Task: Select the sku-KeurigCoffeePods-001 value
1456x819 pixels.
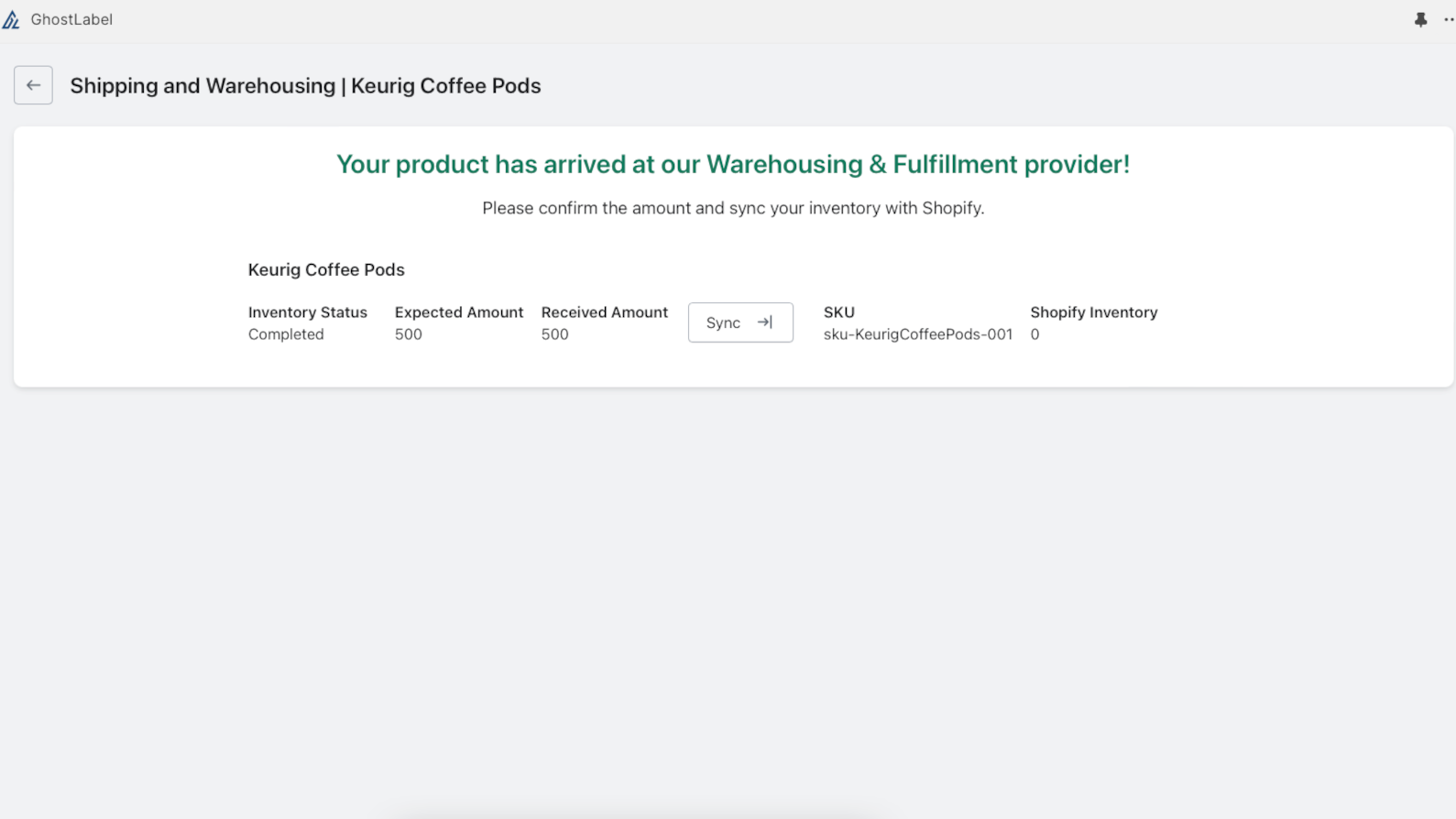Action: point(918,334)
